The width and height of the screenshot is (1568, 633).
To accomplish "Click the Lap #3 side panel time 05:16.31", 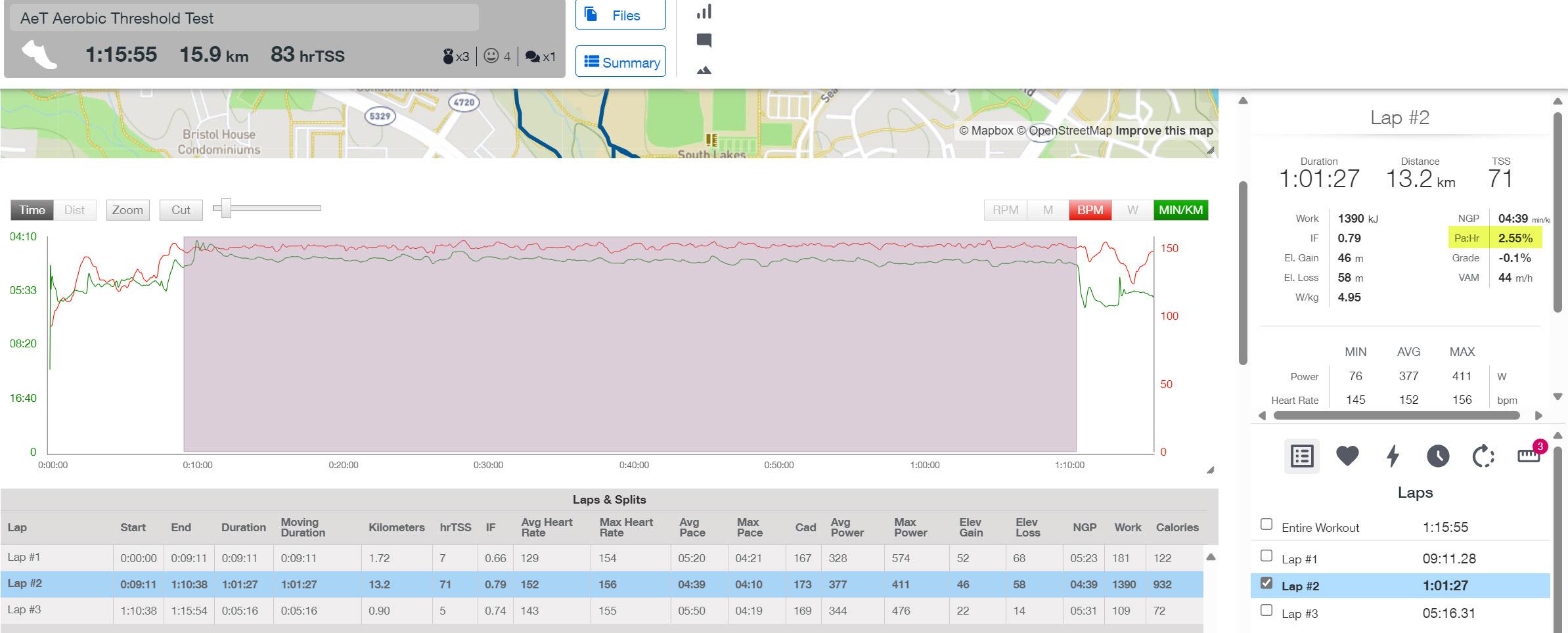I will (x=1449, y=613).
